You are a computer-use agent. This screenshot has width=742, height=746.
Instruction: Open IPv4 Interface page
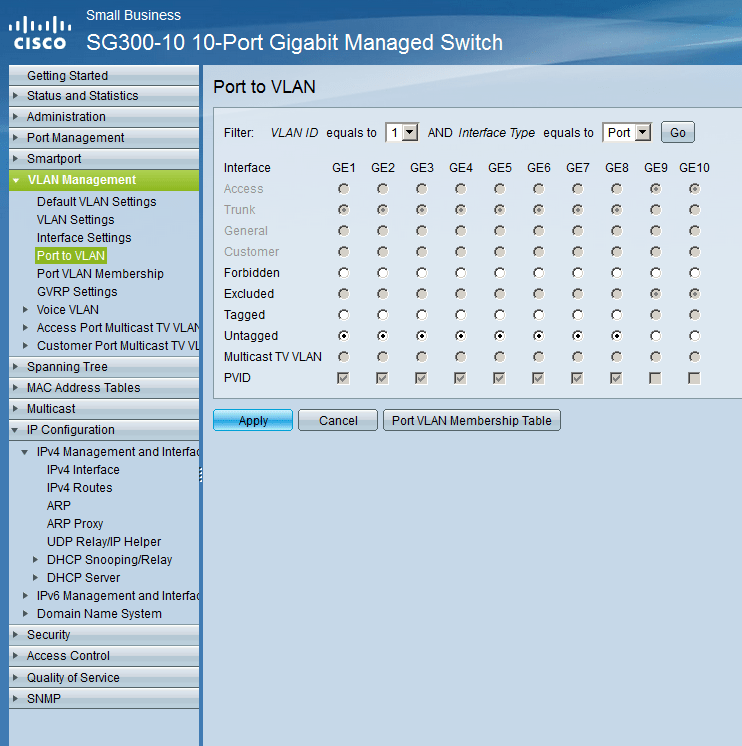tap(83, 470)
